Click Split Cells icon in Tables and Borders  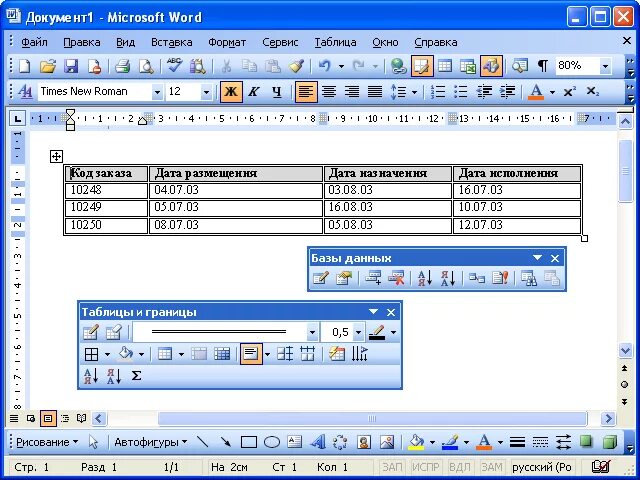(222, 354)
